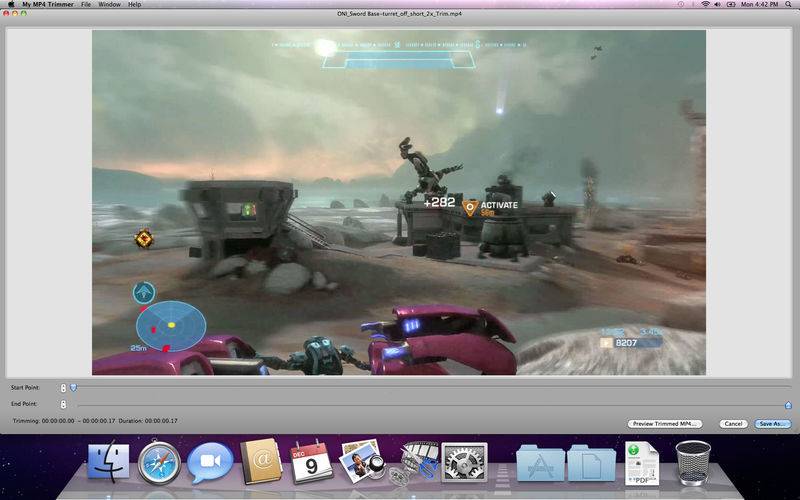Open the Help menu
800x500 pixels.
click(x=135, y=4)
